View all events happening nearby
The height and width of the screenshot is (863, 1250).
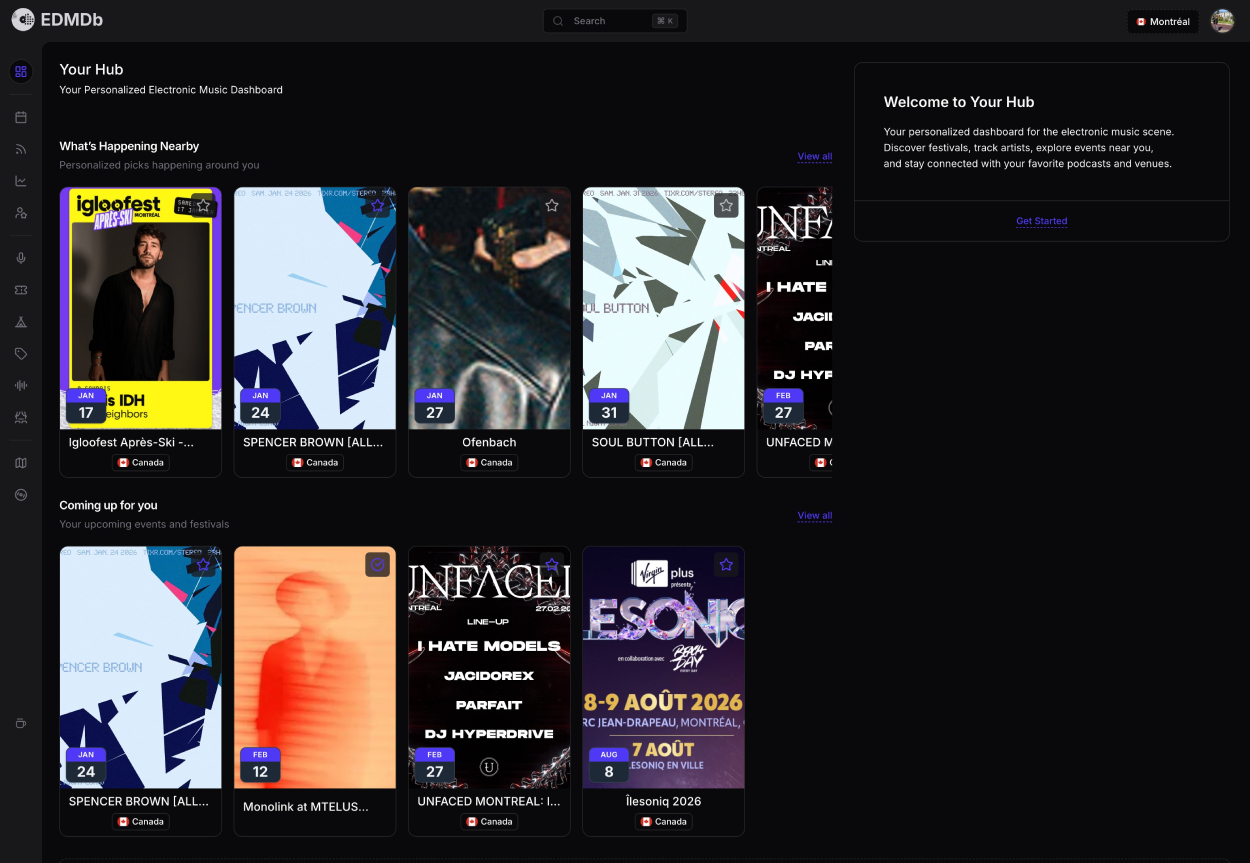tap(814, 156)
